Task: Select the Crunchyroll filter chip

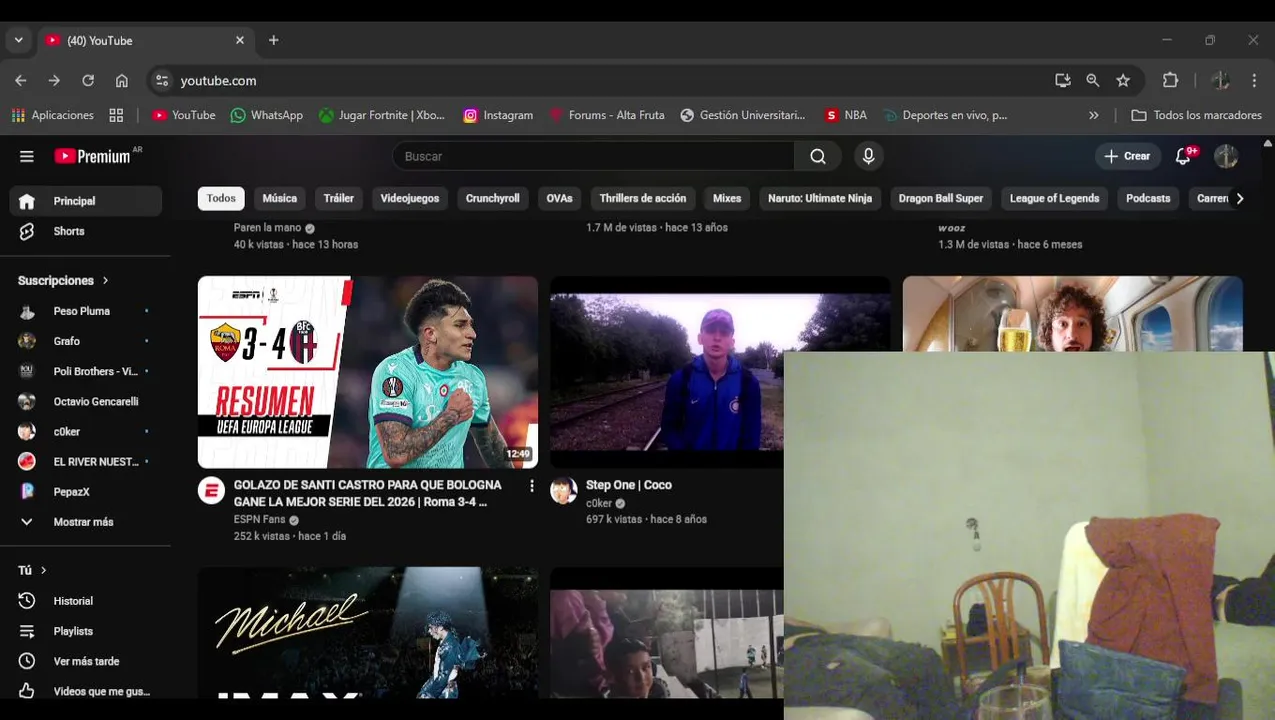Action: 493,198
